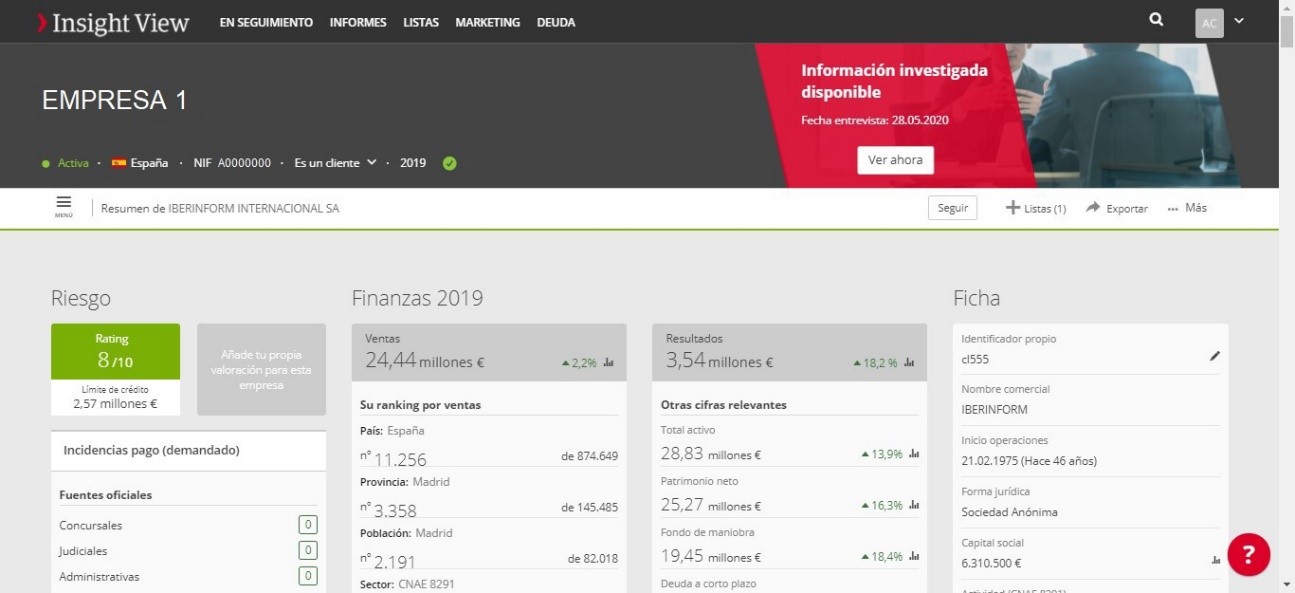Click the identifier value 'cl555'
The width and height of the screenshot is (1295, 593).
tap(975, 359)
